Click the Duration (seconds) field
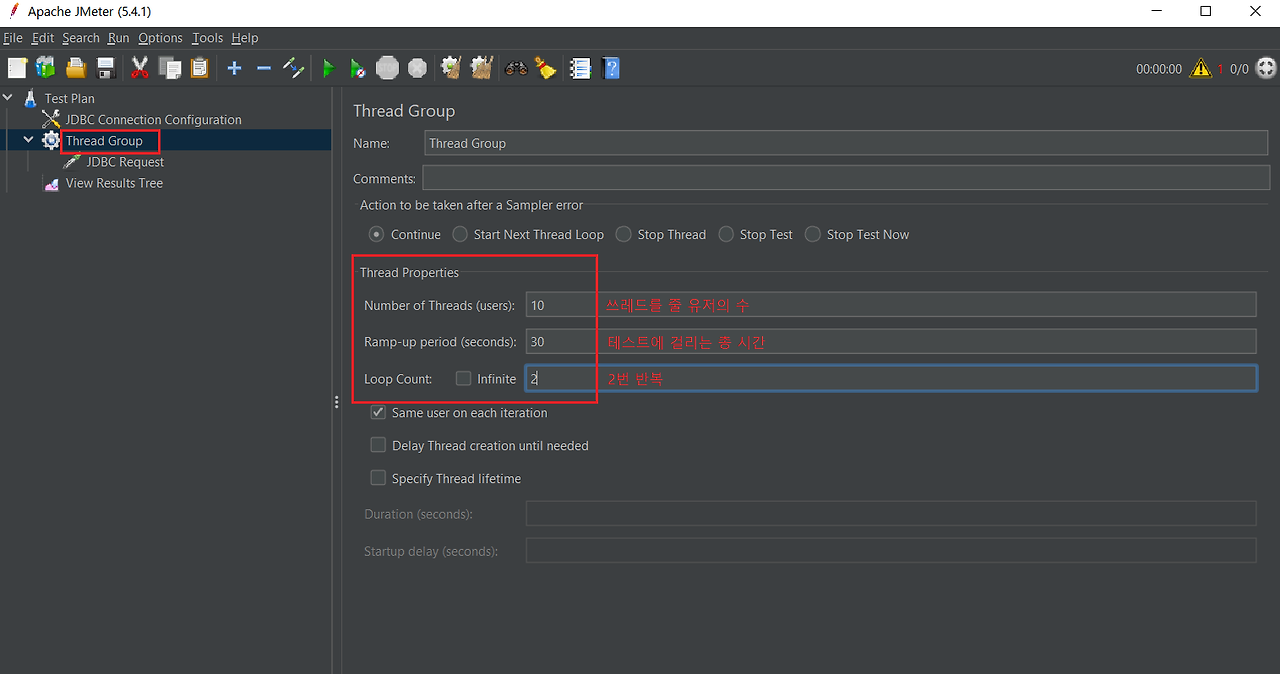 891,513
